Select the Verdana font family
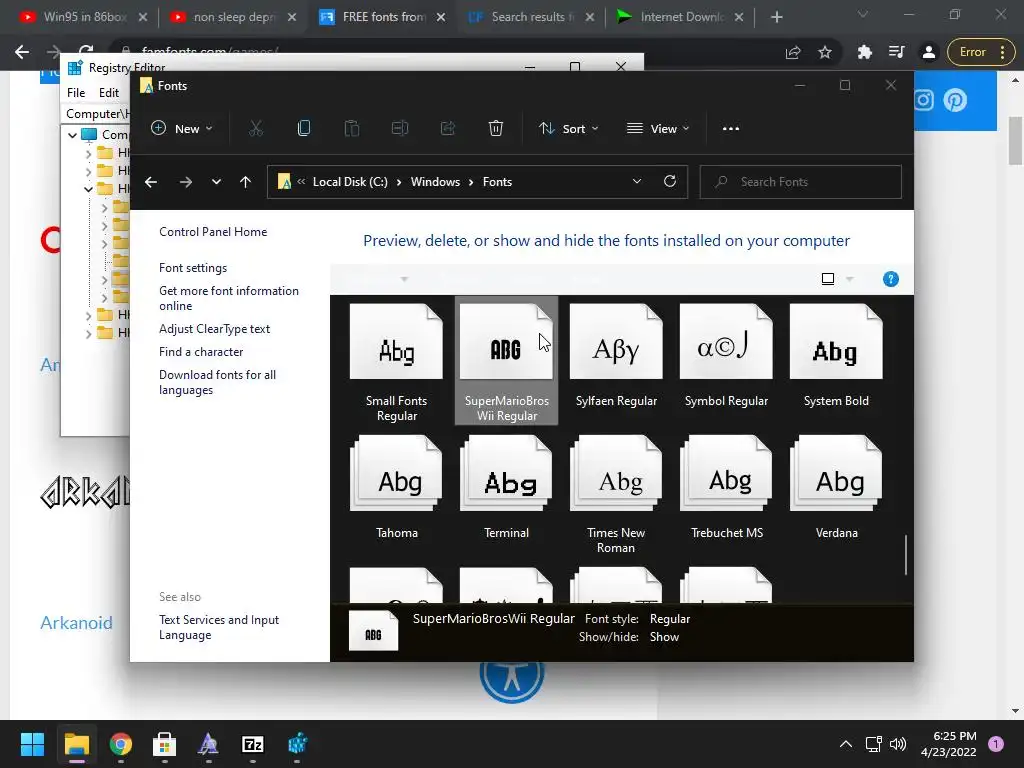This screenshot has height=768, width=1024. (836, 487)
